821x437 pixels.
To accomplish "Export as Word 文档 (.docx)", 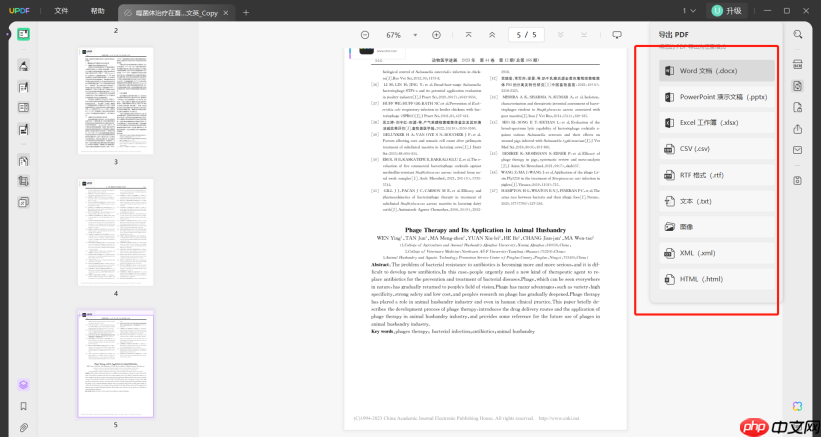I will [x=716, y=71].
